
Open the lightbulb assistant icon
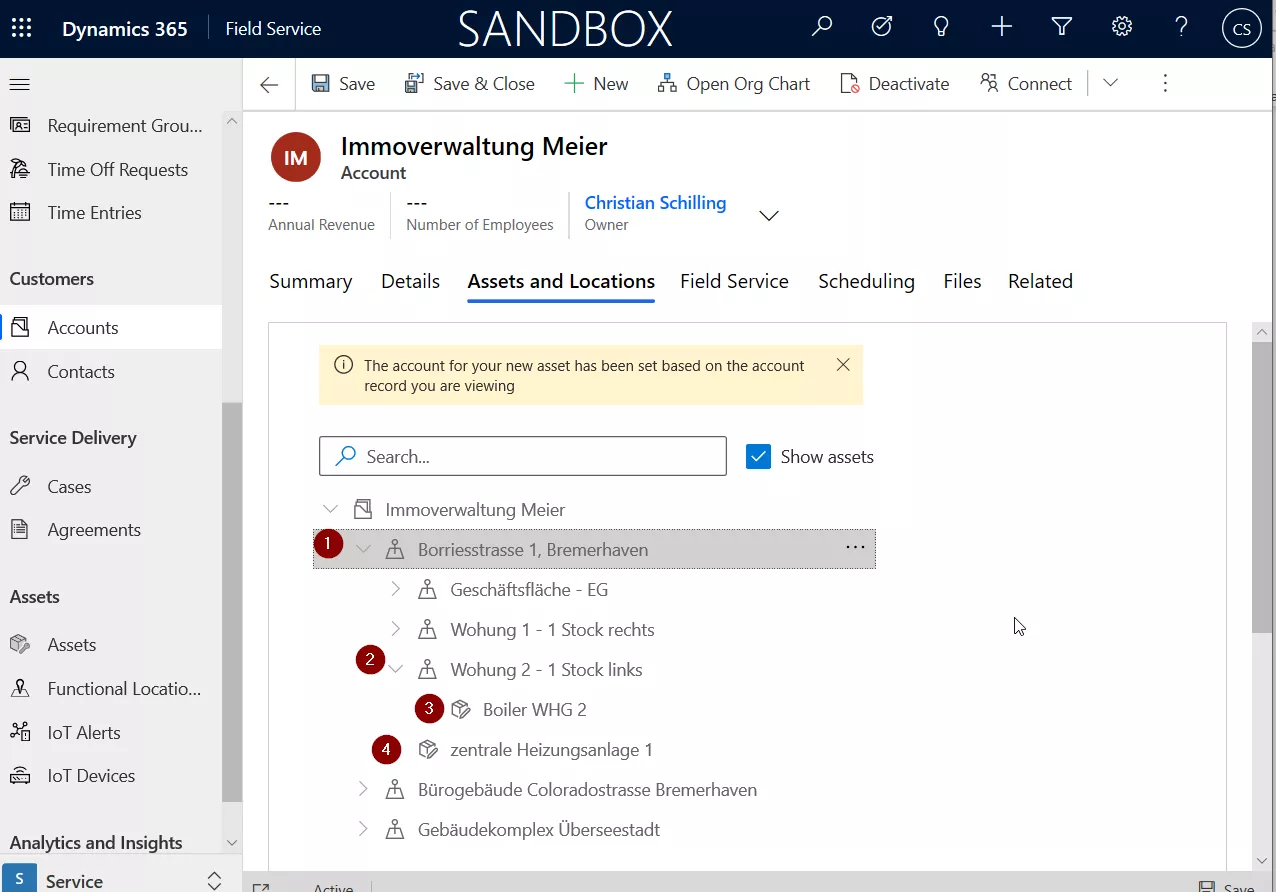[941, 28]
